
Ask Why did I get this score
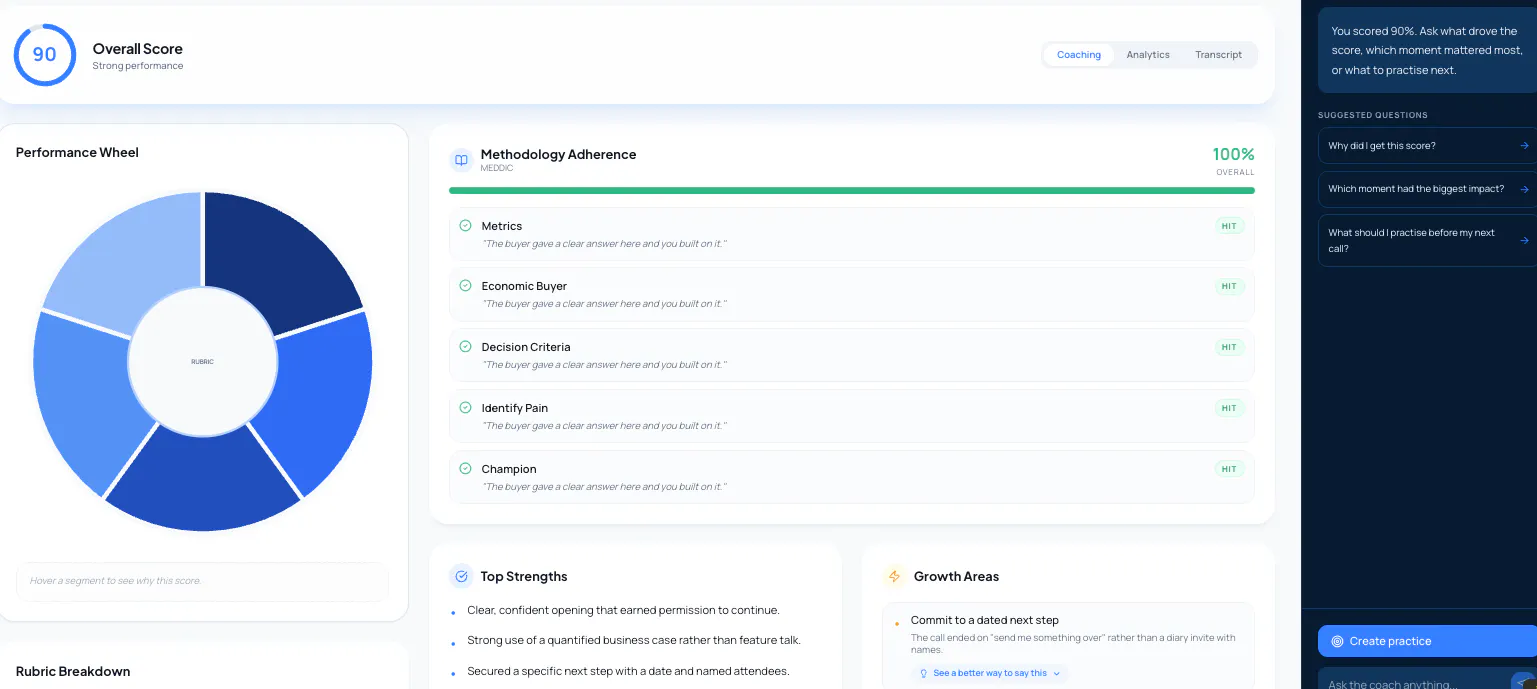click(x=1427, y=146)
